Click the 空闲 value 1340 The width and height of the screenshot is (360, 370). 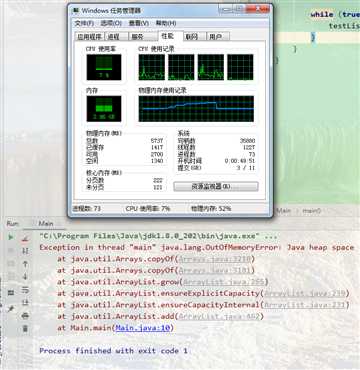click(x=157, y=161)
